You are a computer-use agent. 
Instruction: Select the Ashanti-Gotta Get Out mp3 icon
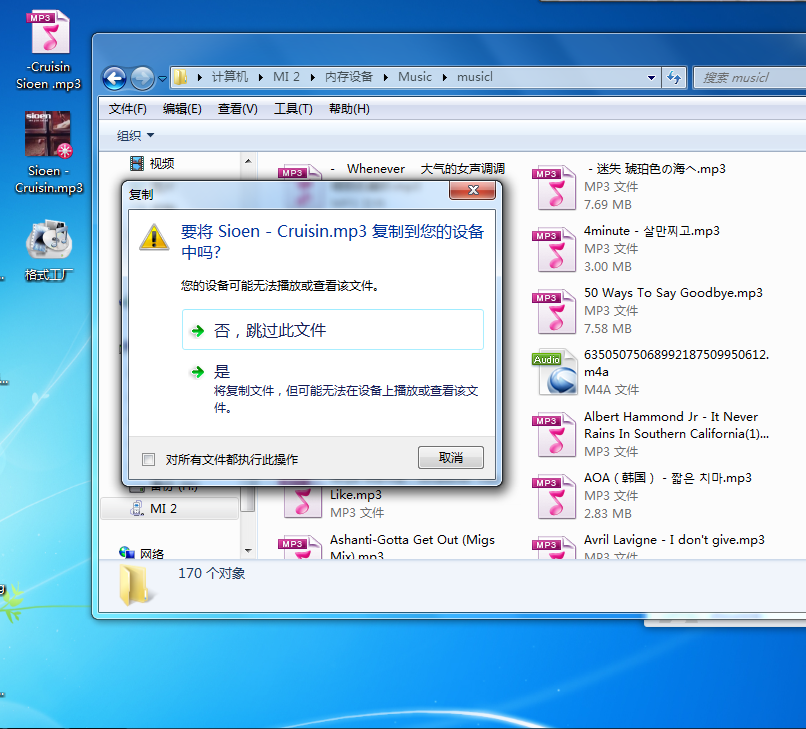point(300,547)
